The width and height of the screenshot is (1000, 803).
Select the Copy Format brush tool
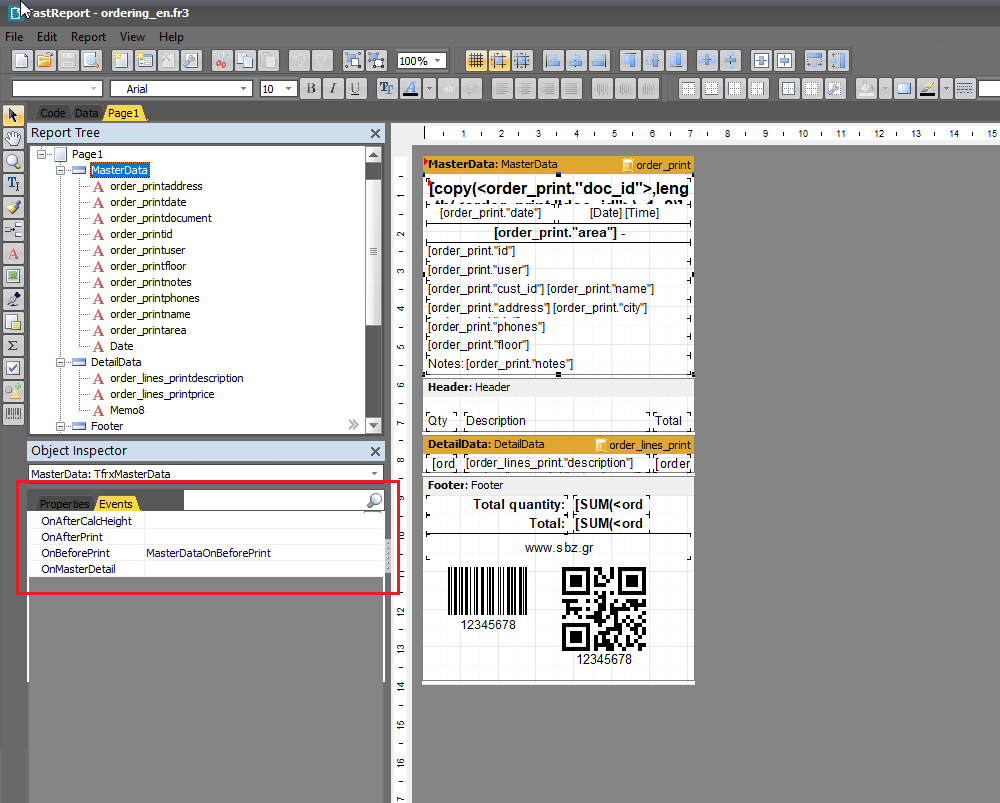[13, 207]
